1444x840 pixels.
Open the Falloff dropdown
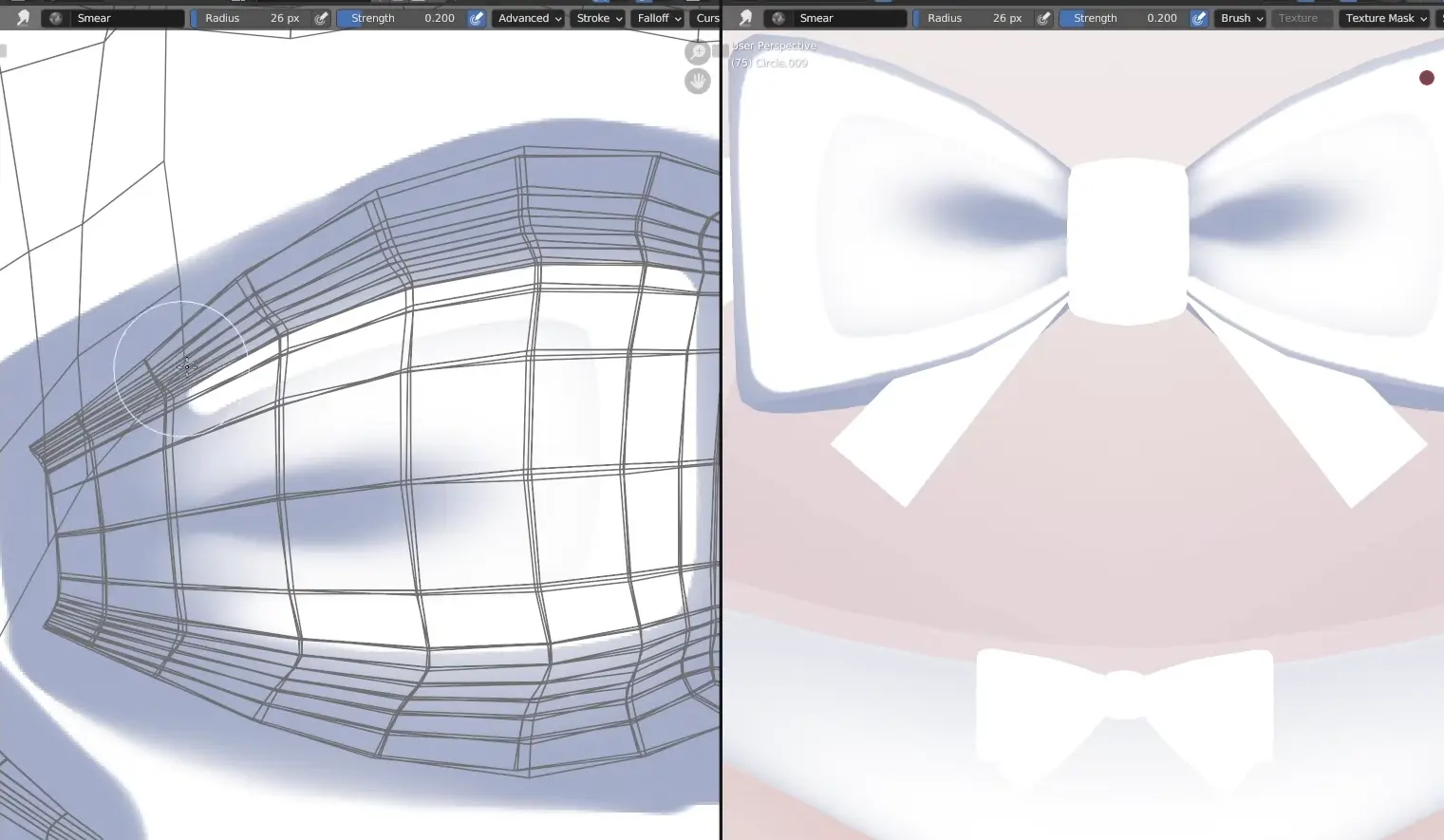pyautogui.click(x=659, y=18)
